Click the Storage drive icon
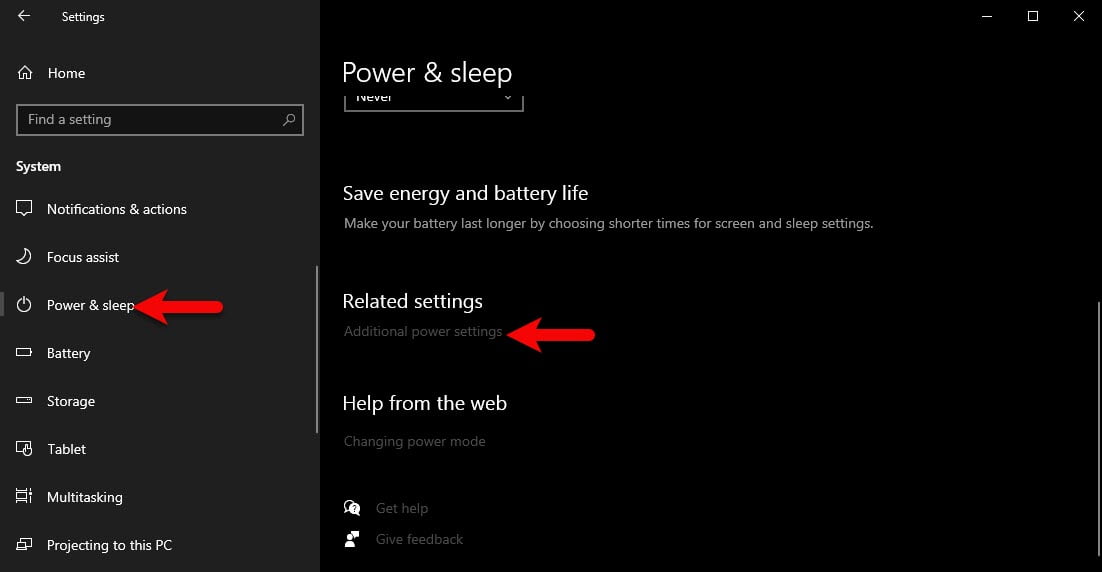Viewport: 1102px width, 572px height. 24,401
